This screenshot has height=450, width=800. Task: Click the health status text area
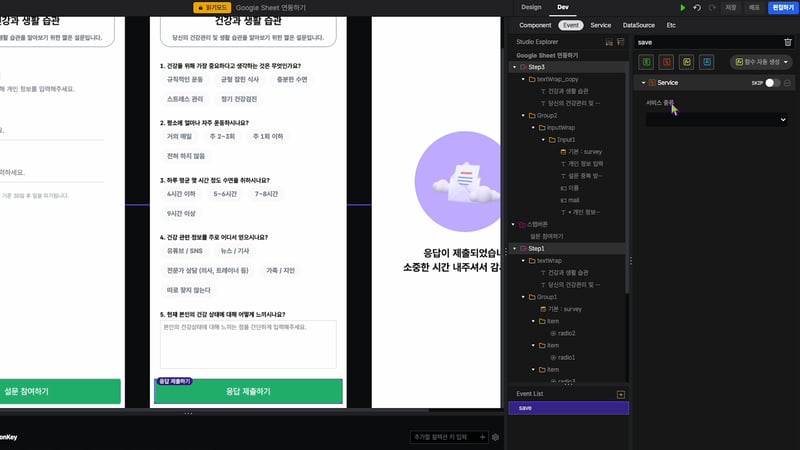pos(248,344)
